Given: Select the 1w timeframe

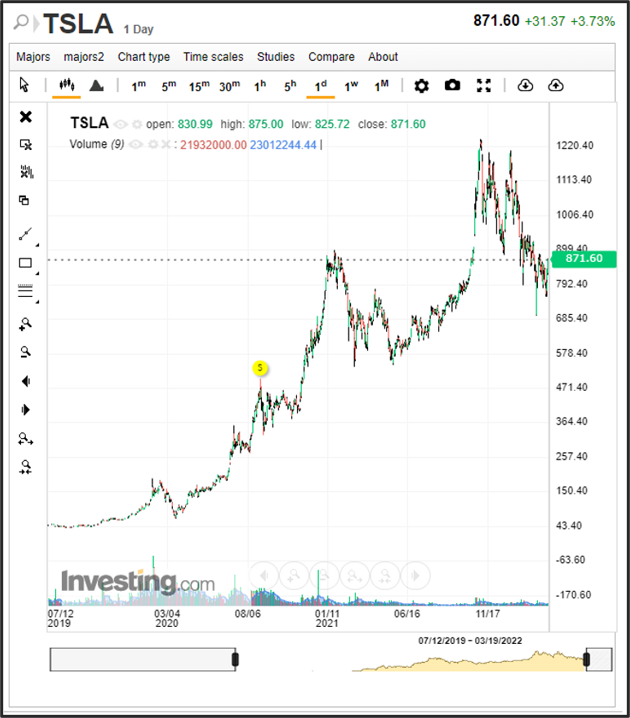Looking at the screenshot, I should coord(351,86).
